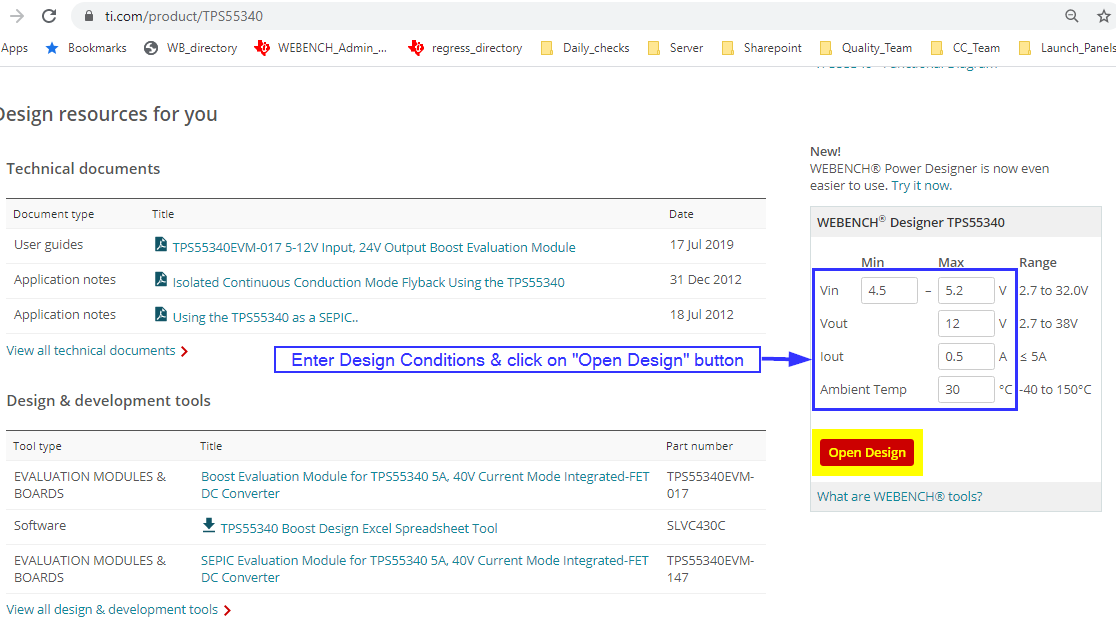Open TPS55340 Boost Design Excel Spreadsheet Tool

[x=359, y=529]
